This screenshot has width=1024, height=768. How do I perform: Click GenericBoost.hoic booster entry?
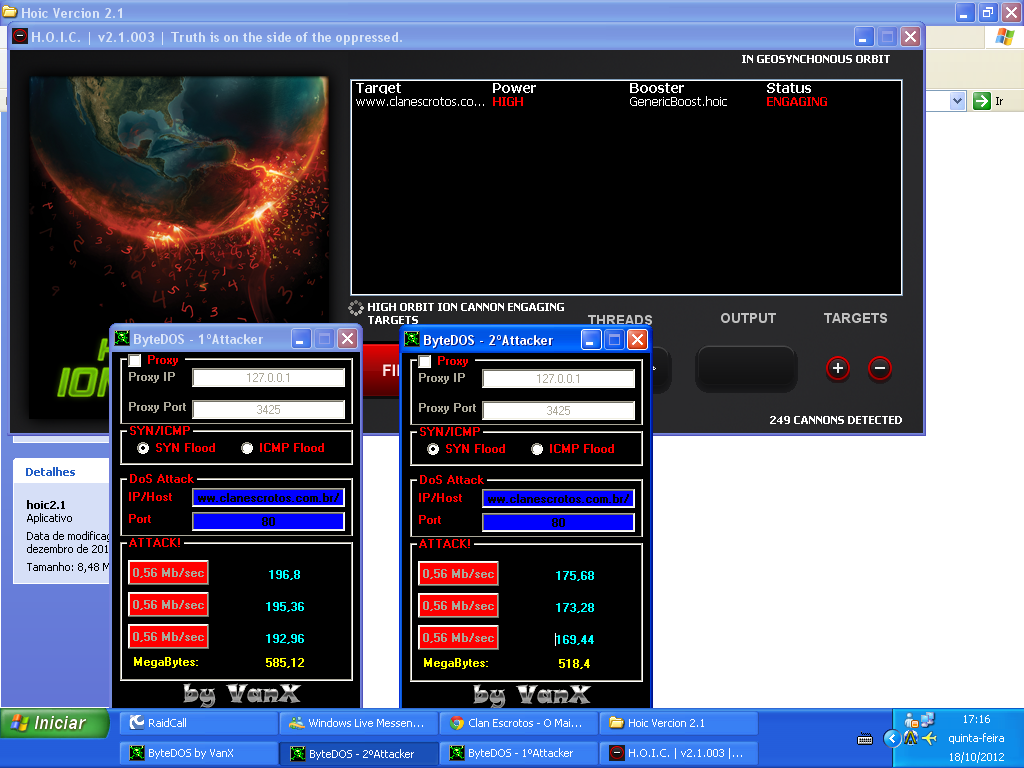678,102
